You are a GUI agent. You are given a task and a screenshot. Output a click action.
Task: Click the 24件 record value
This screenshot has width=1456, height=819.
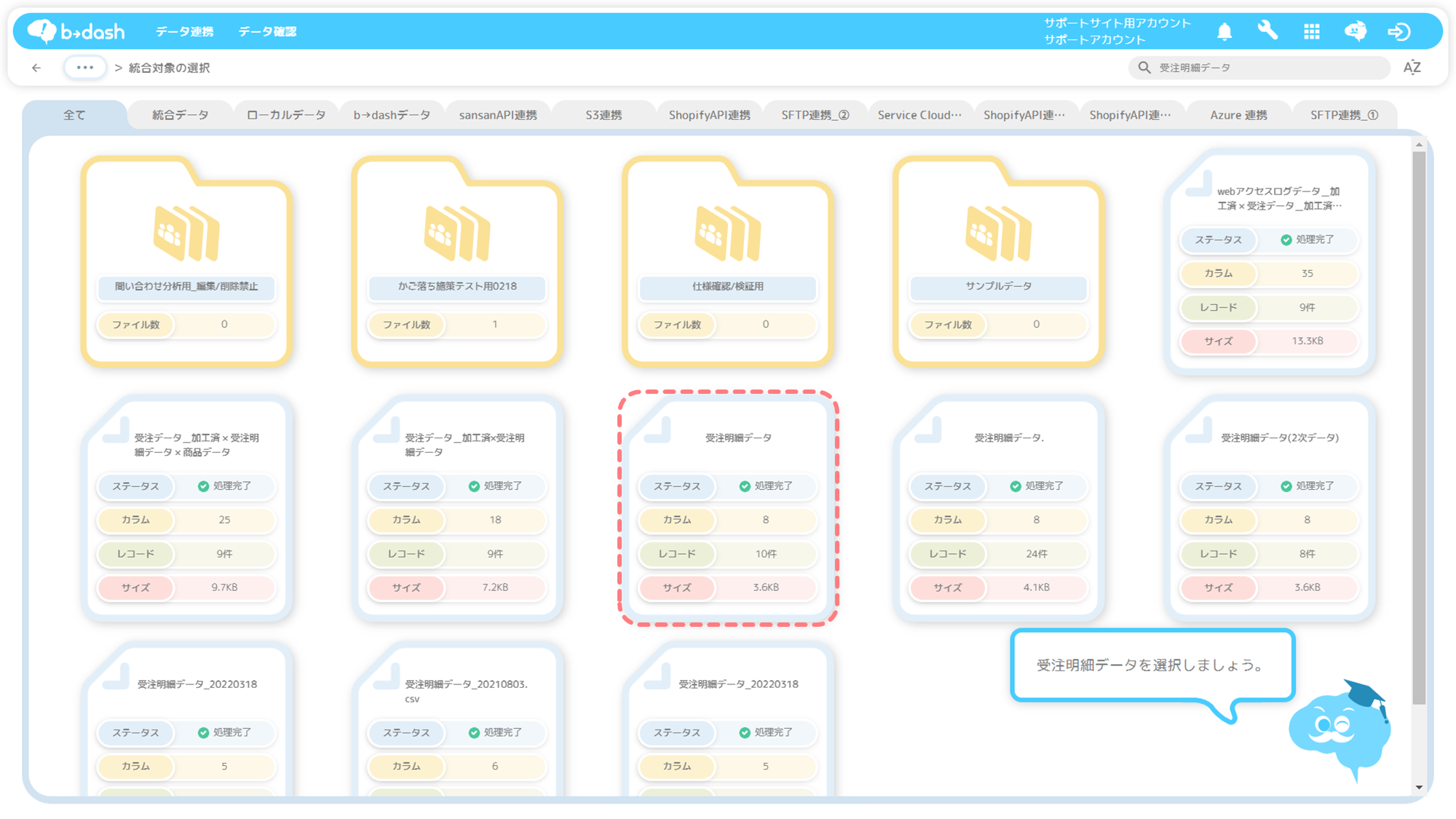click(x=1037, y=554)
